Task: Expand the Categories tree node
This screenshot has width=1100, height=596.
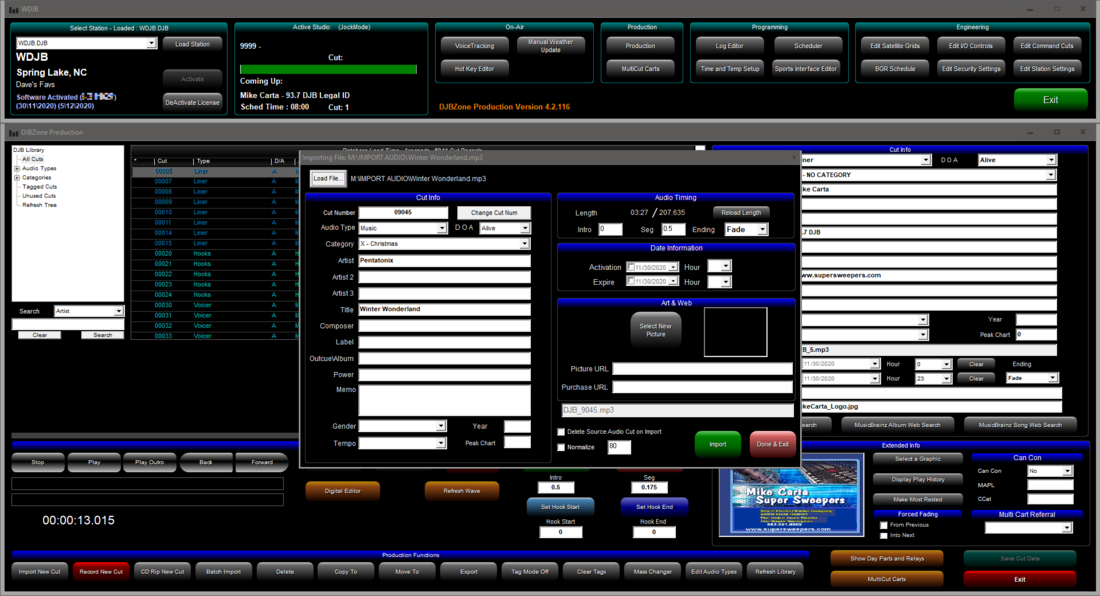Action: pyautogui.click(x=17, y=177)
